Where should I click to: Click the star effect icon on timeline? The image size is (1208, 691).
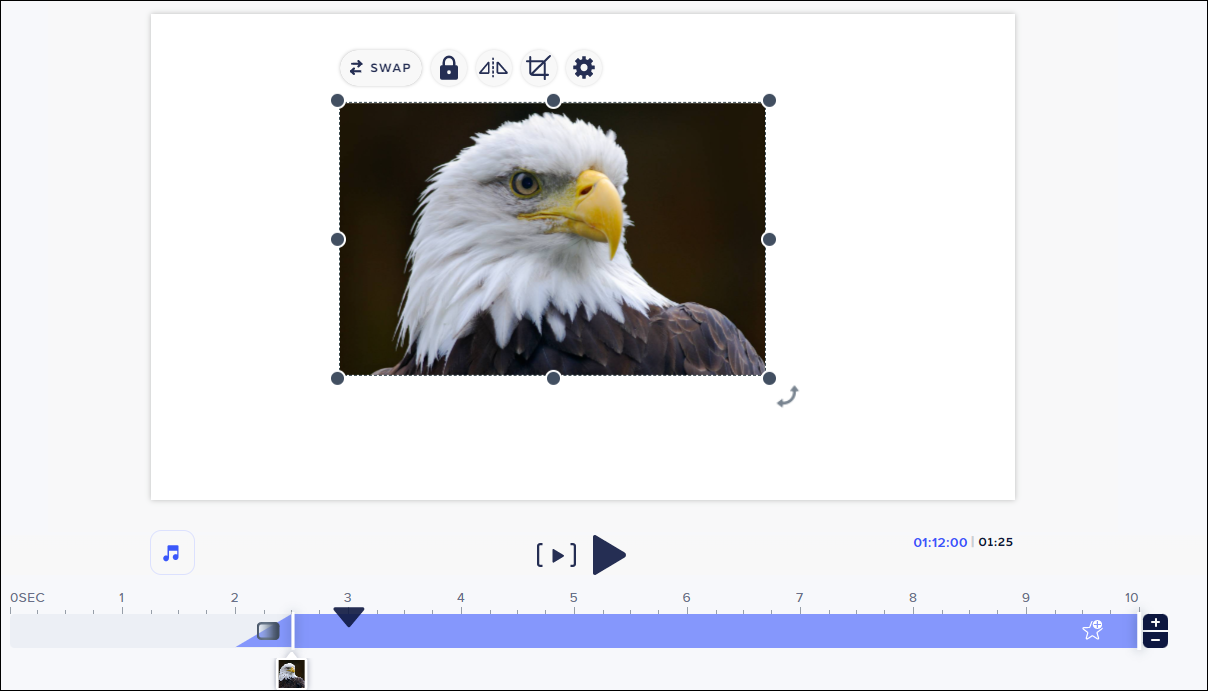pyautogui.click(x=1092, y=630)
